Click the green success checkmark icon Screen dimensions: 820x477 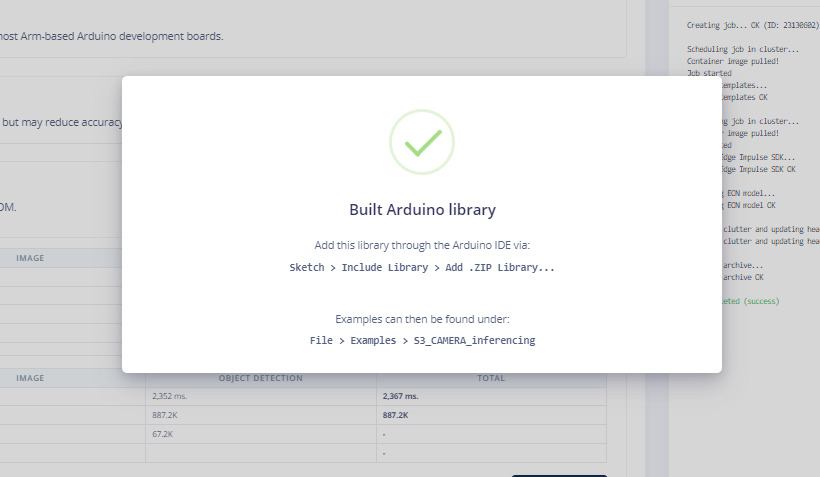[x=421, y=142]
